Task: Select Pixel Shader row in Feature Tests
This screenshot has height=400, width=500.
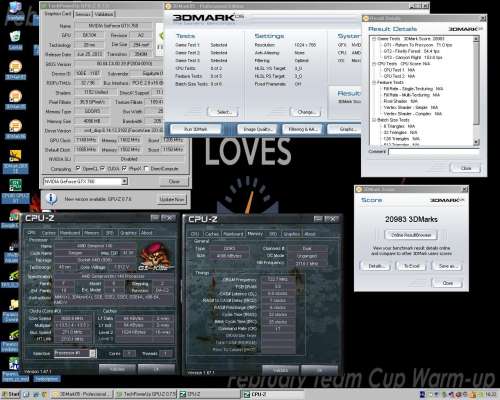Action: pyautogui.click(x=400, y=101)
